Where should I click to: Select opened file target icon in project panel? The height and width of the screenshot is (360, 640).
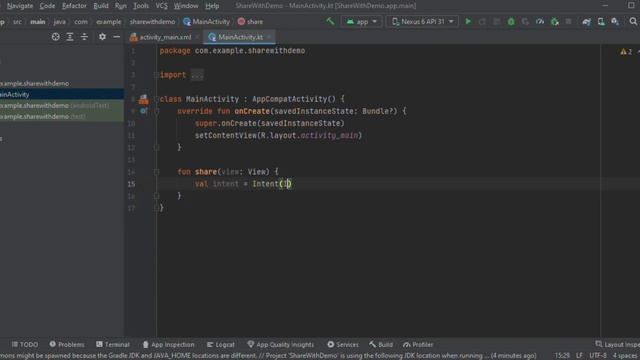(x=56, y=37)
